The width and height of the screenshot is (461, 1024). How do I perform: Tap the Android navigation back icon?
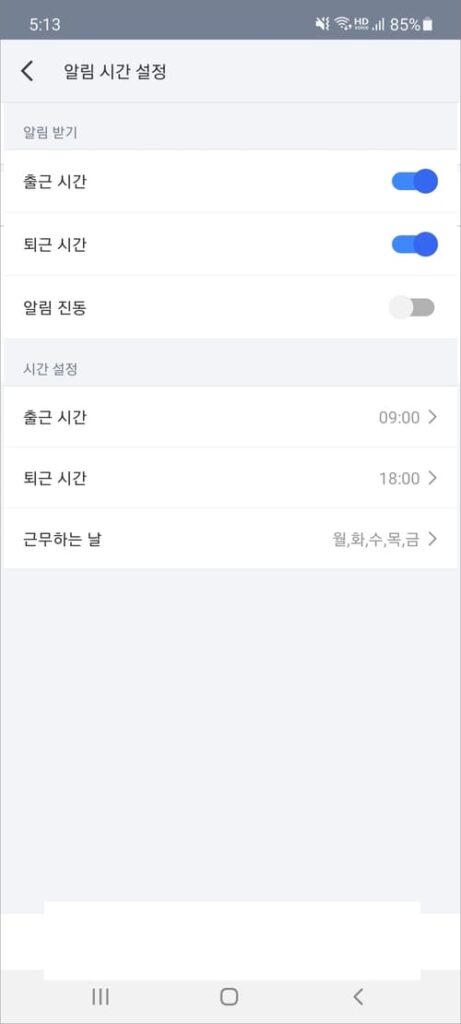(x=357, y=997)
